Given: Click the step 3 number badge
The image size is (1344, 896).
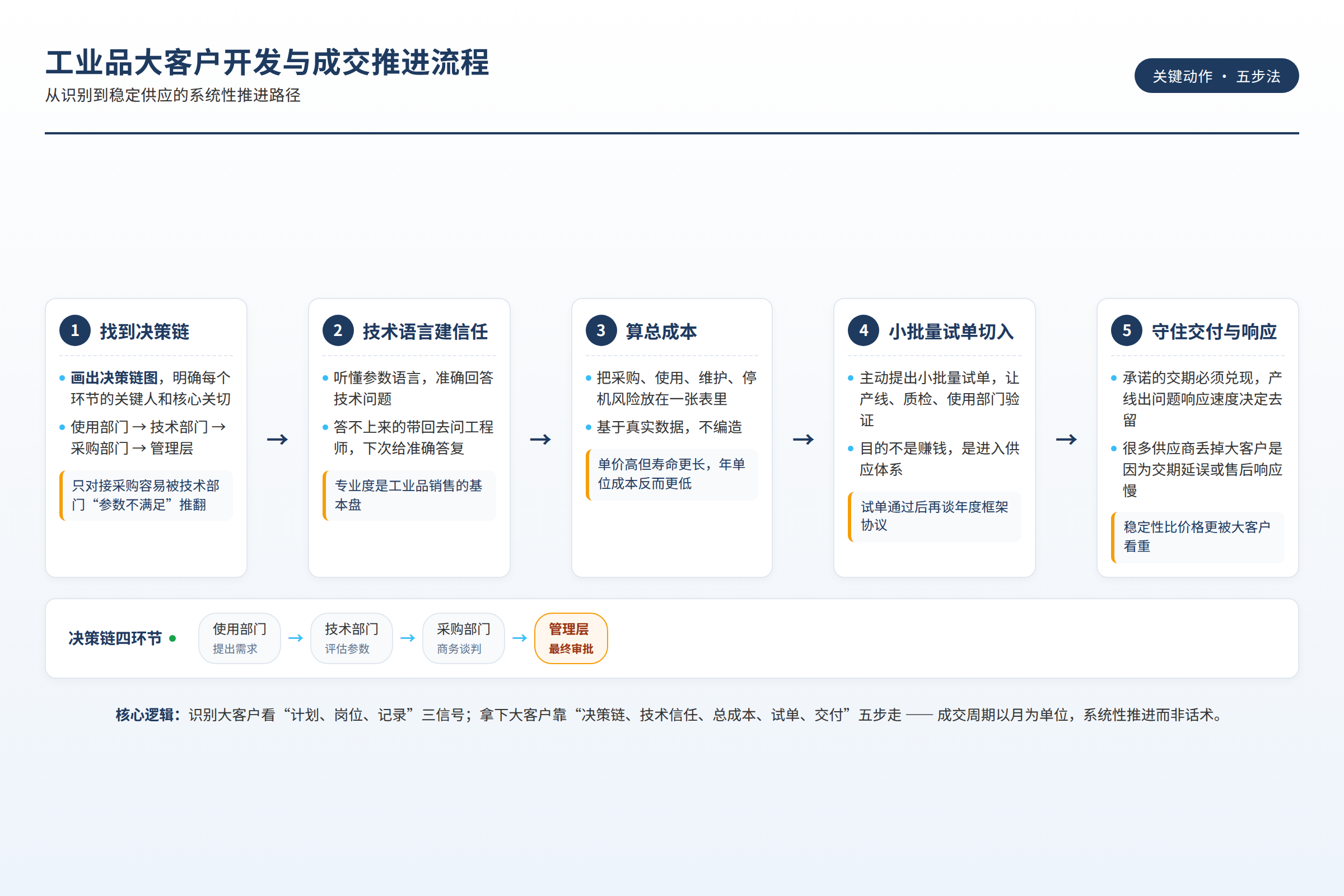Looking at the screenshot, I should [601, 330].
